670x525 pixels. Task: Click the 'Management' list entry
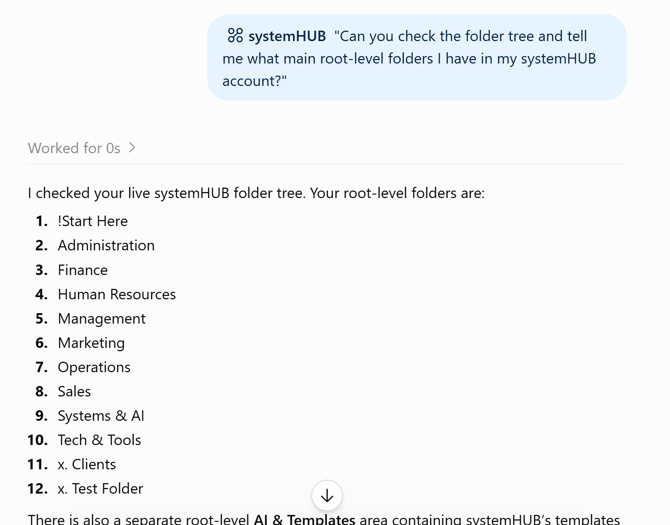coord(102,319)
